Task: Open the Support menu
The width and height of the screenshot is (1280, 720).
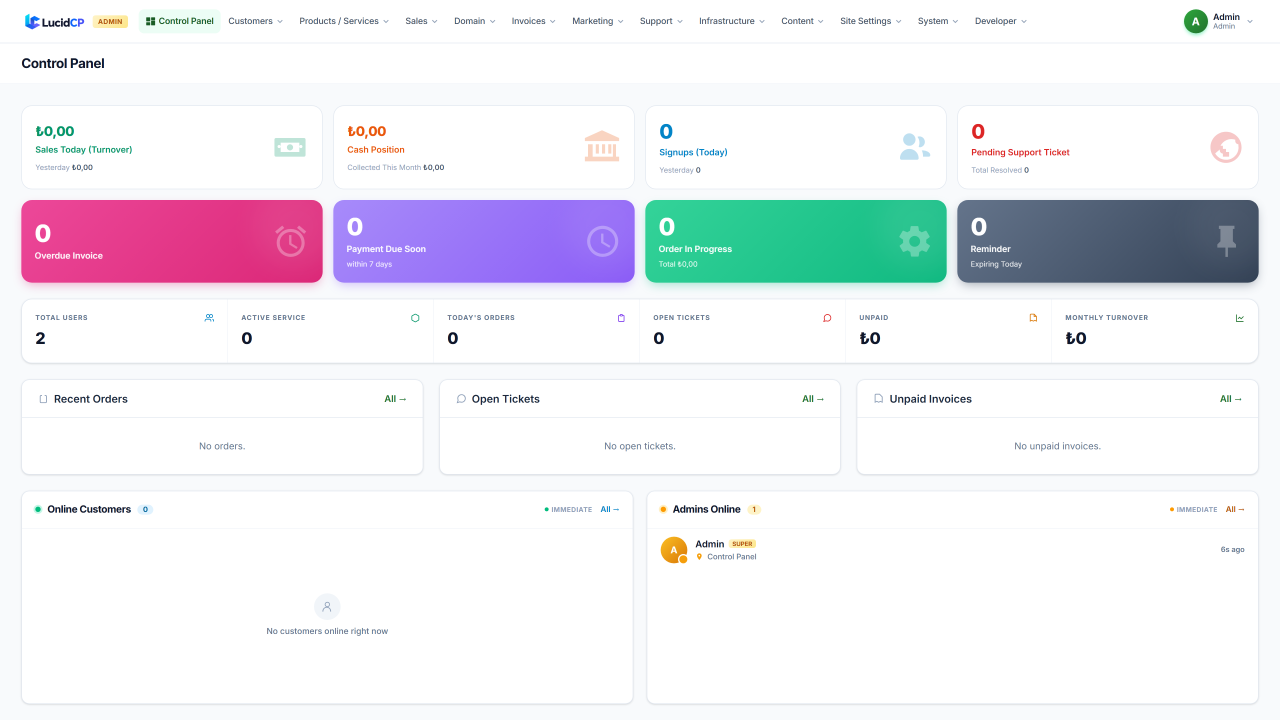Action: coord(661,21)
